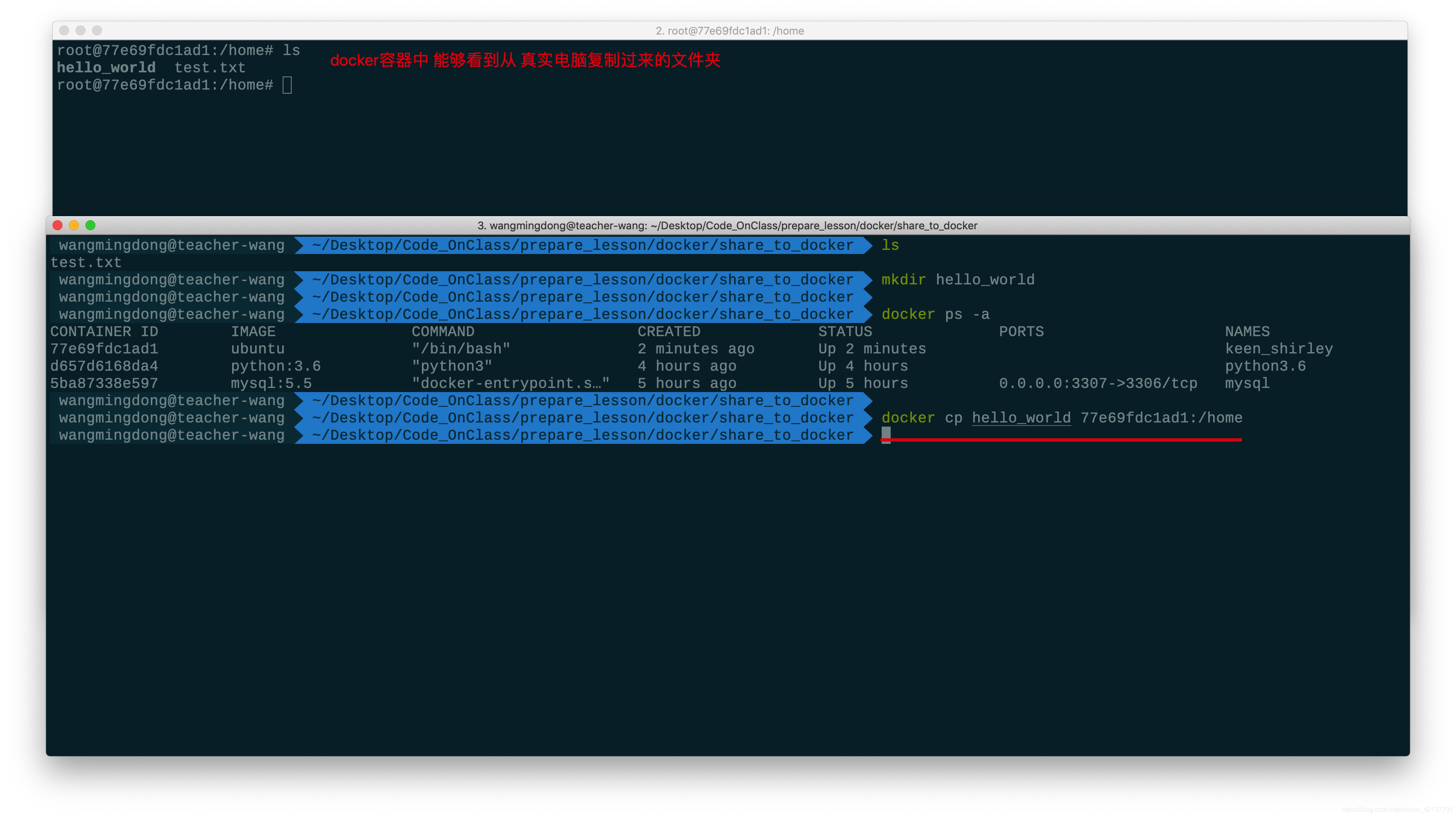The width and height of the screenshot is (1456, 817).
Task: Click the 'ls' command in front terminal
Action: pyautogui.click(x=890, y=245)
